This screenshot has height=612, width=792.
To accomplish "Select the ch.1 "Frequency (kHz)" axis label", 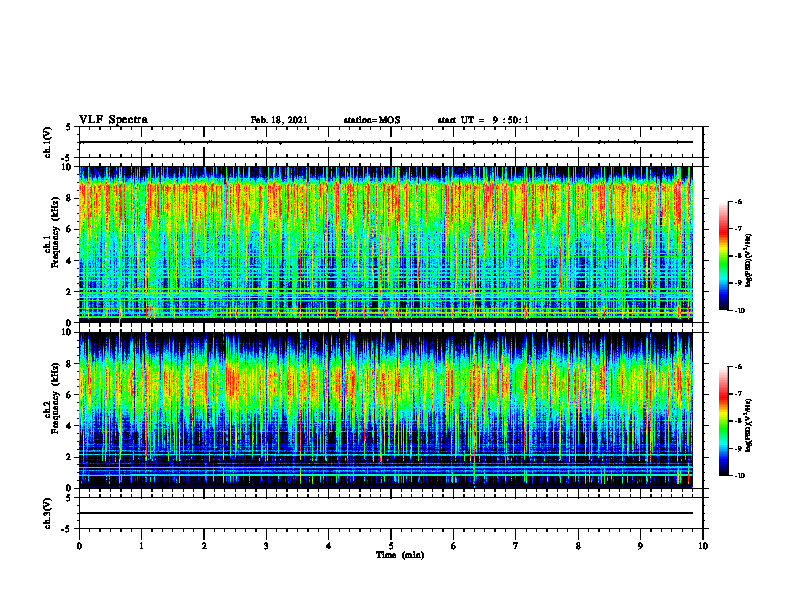I will [55, 233].
